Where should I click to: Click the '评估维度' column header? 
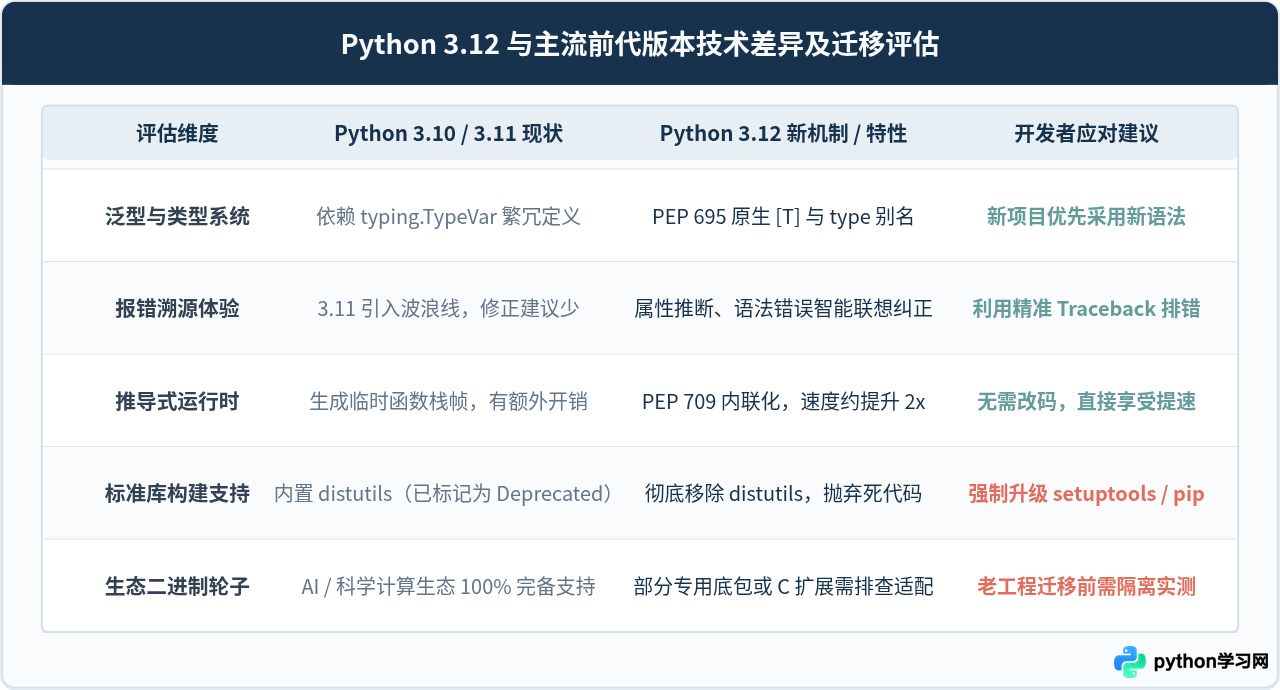pyautogui.click(x=177, y=134)
